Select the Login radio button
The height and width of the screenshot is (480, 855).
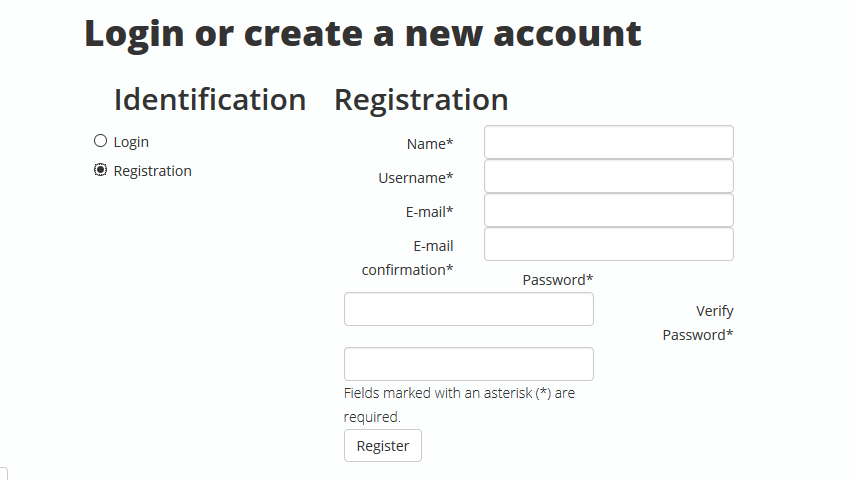pos(100,141)
